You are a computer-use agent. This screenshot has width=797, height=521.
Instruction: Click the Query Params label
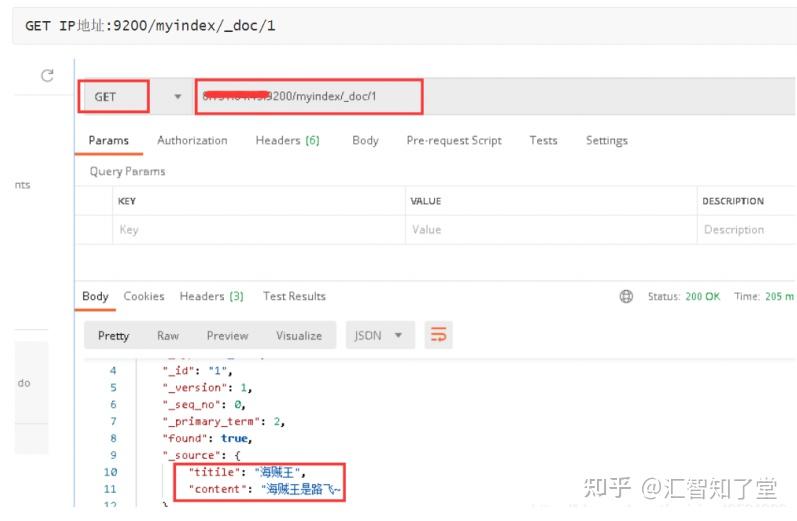pyautogui.click(x=127, y=171)
